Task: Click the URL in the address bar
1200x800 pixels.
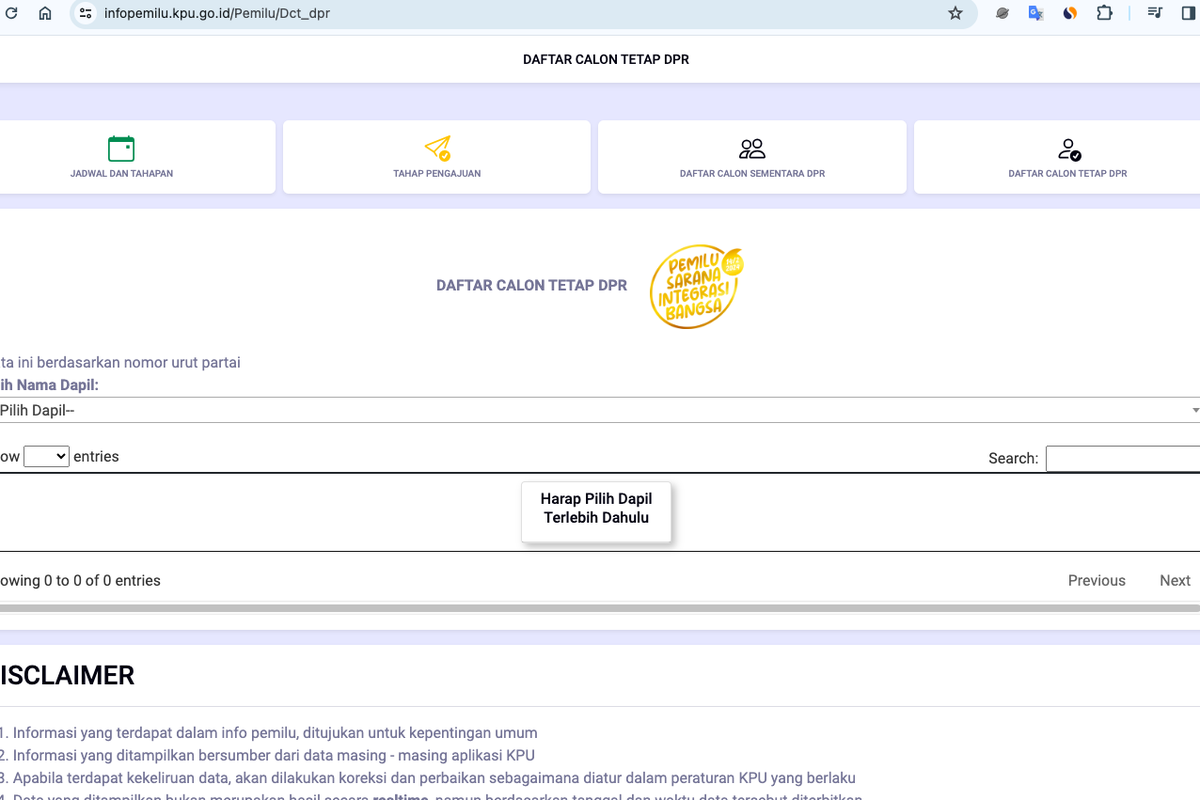Action: [217, 13]
